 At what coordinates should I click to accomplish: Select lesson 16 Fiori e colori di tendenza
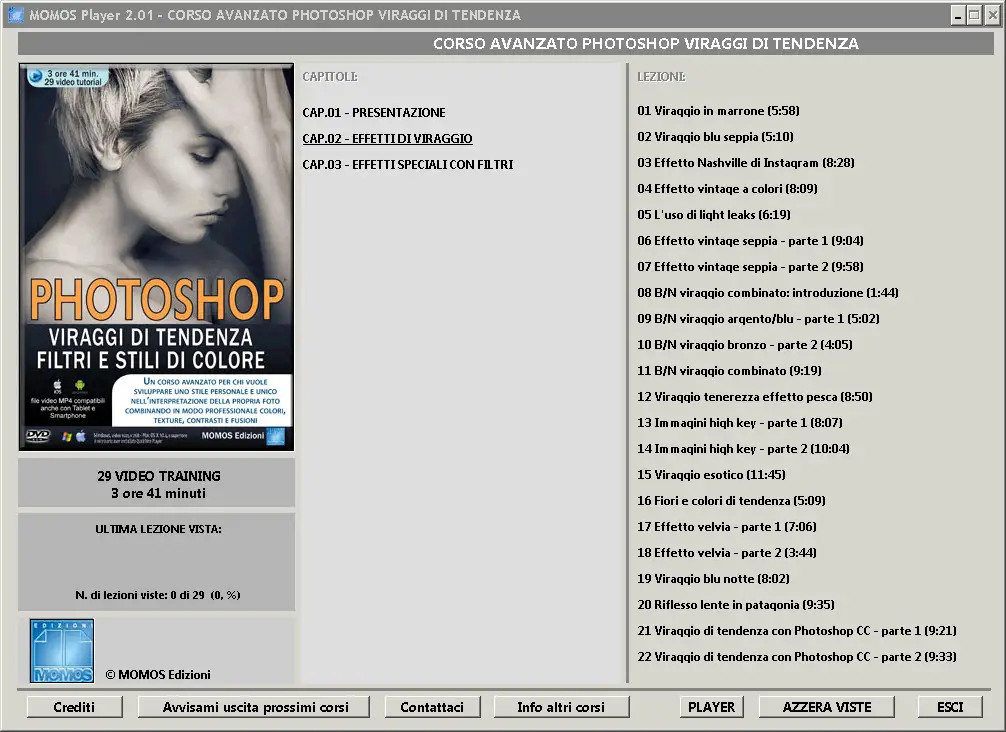731,500
